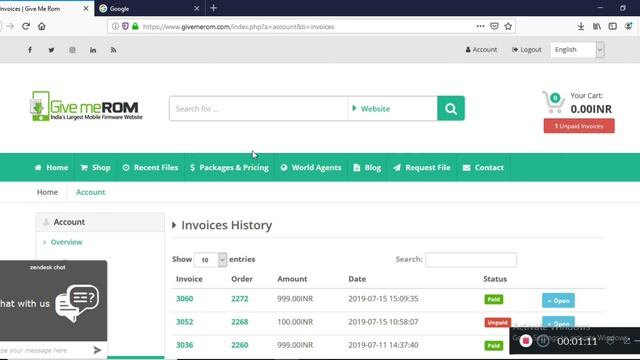The height and width of the screenshot is (360, 640).
Task: Open the Instagram social icon
Action: coord(72,50)
